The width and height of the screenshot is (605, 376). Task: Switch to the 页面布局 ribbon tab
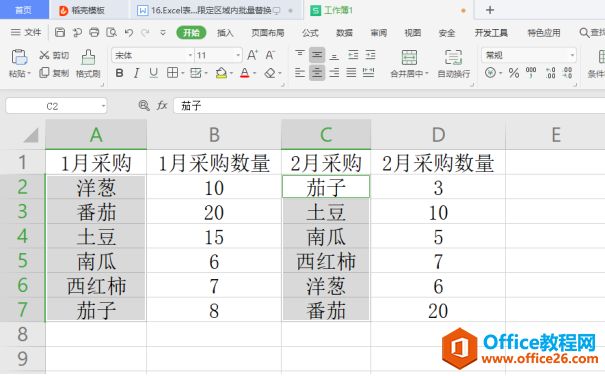pos(268,33)
